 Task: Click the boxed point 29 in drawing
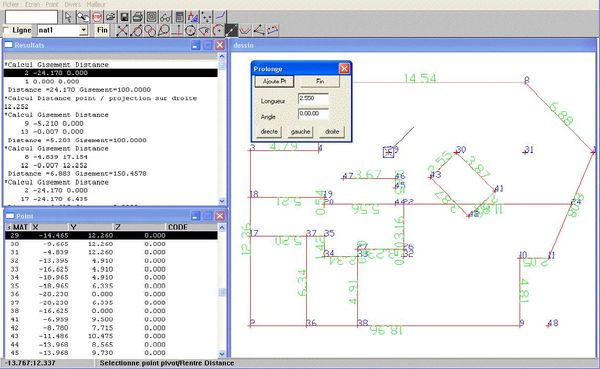click(x=388, y=152)
